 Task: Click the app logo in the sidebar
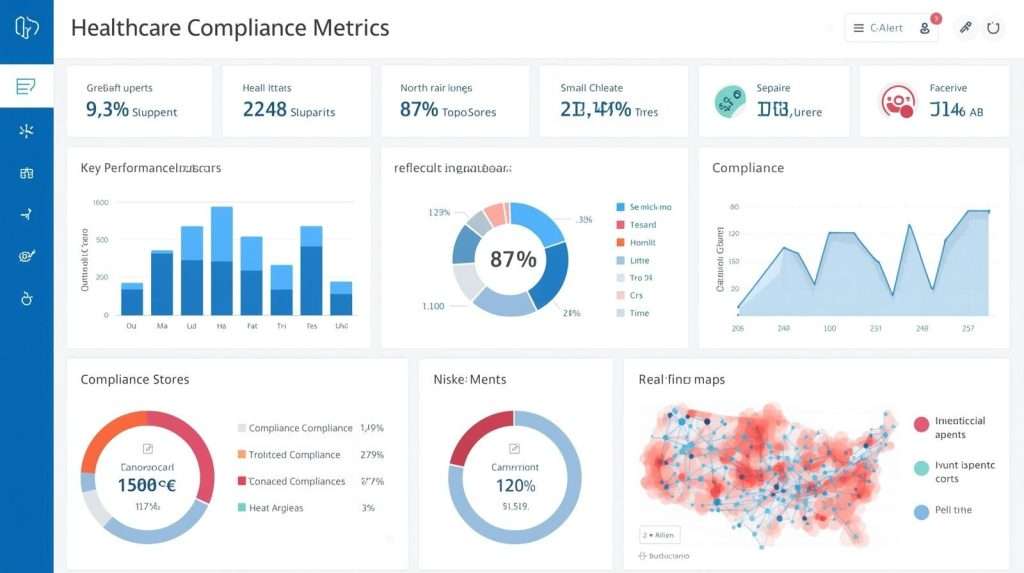tap(26, 27)
